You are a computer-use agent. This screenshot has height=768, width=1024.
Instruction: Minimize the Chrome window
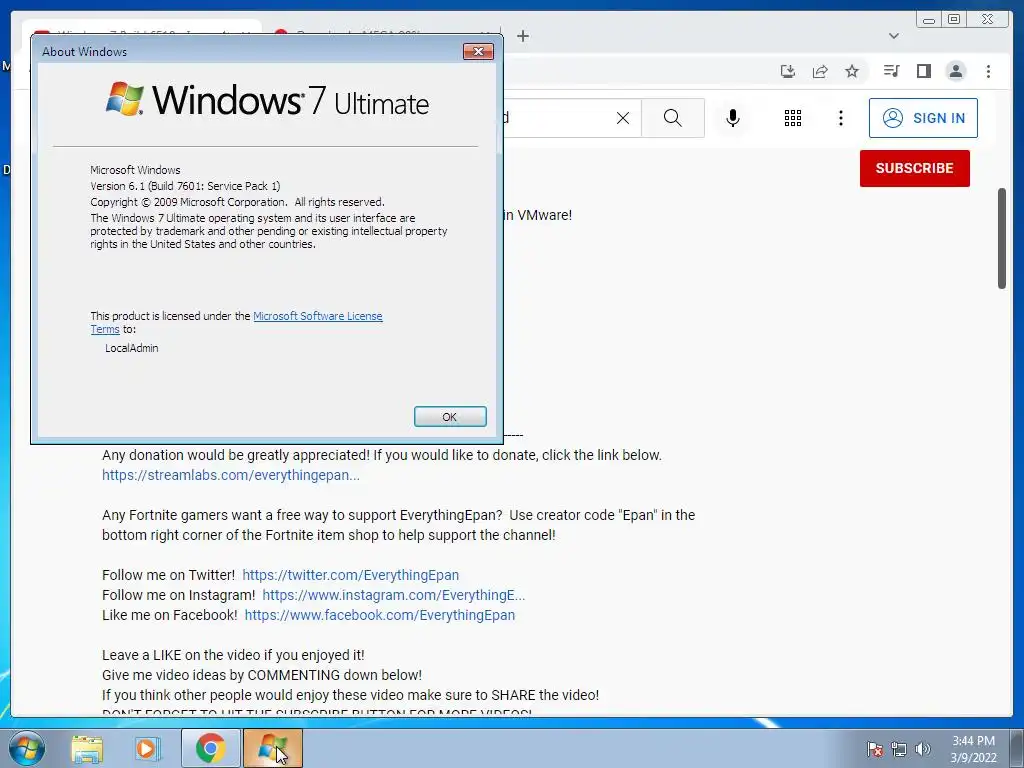(929, 20)
